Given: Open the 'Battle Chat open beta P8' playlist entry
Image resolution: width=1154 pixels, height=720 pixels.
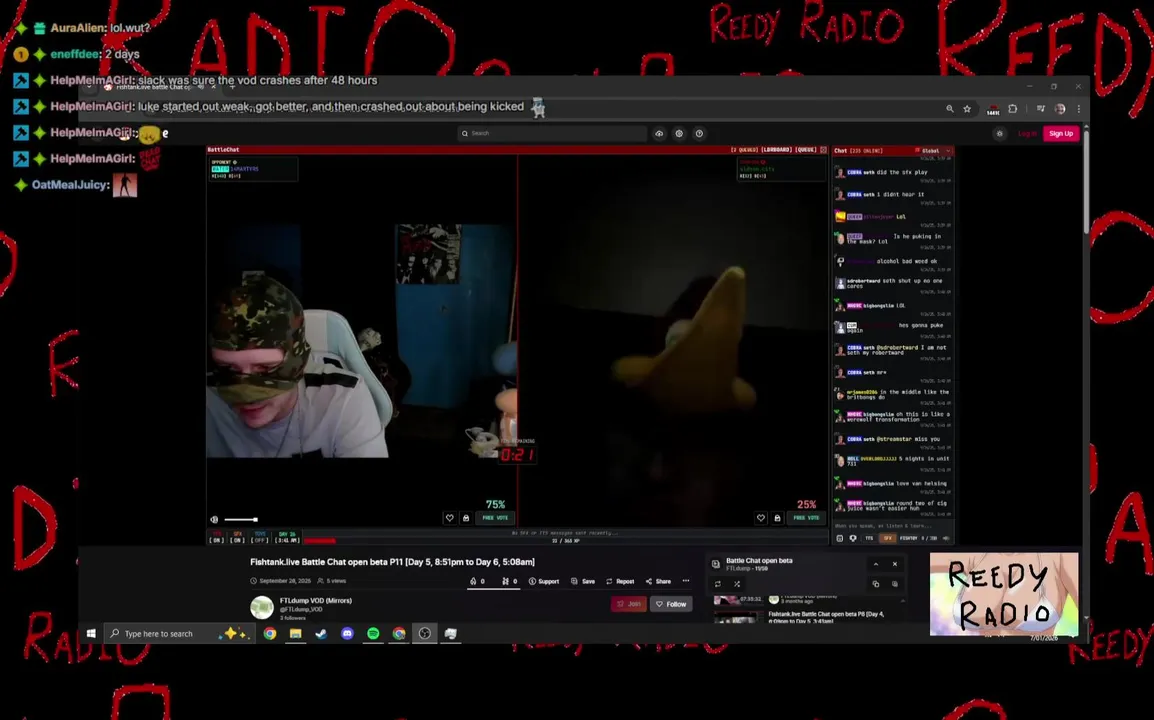Looking at the screenshot, I should (826, 617).
